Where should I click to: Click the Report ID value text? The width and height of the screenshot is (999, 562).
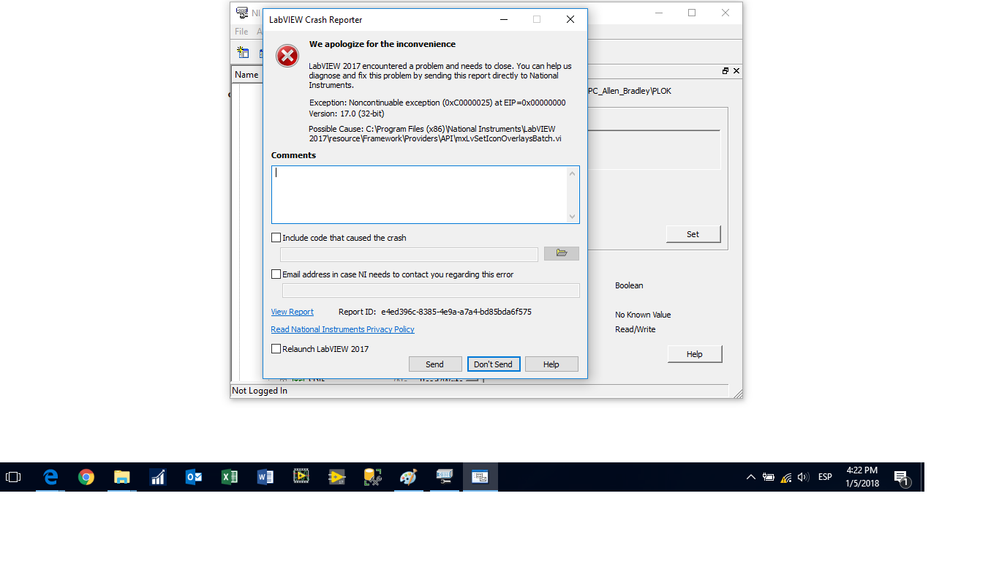coord(456,312)
